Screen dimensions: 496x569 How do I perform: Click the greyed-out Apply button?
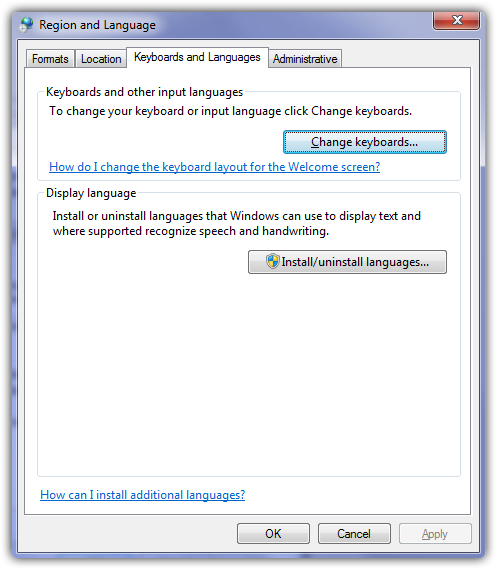coord(435,533)
